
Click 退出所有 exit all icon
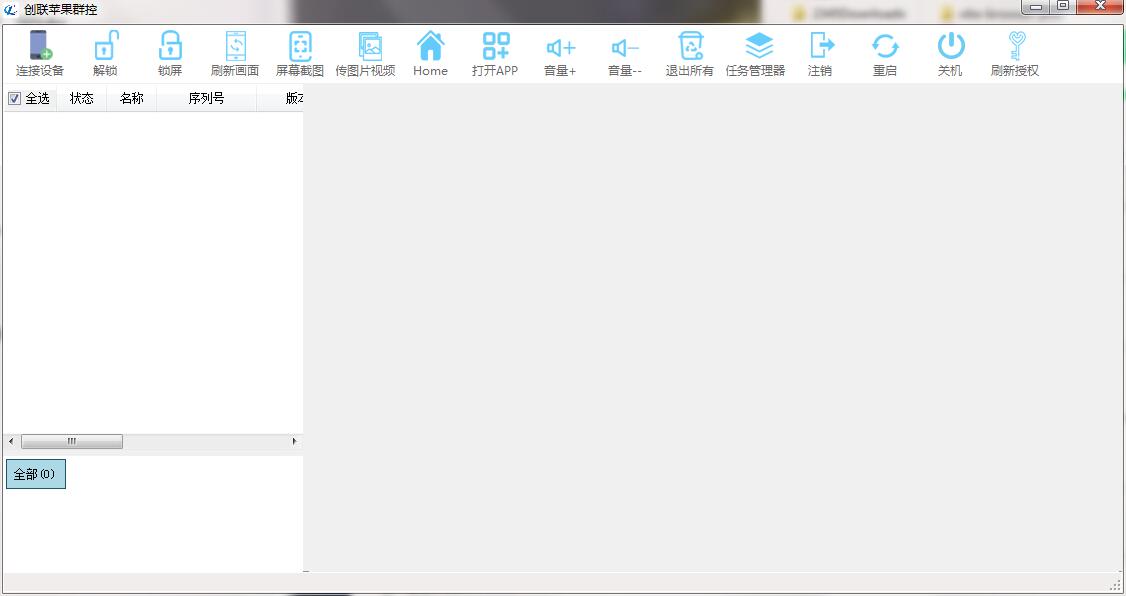point(690,47)
